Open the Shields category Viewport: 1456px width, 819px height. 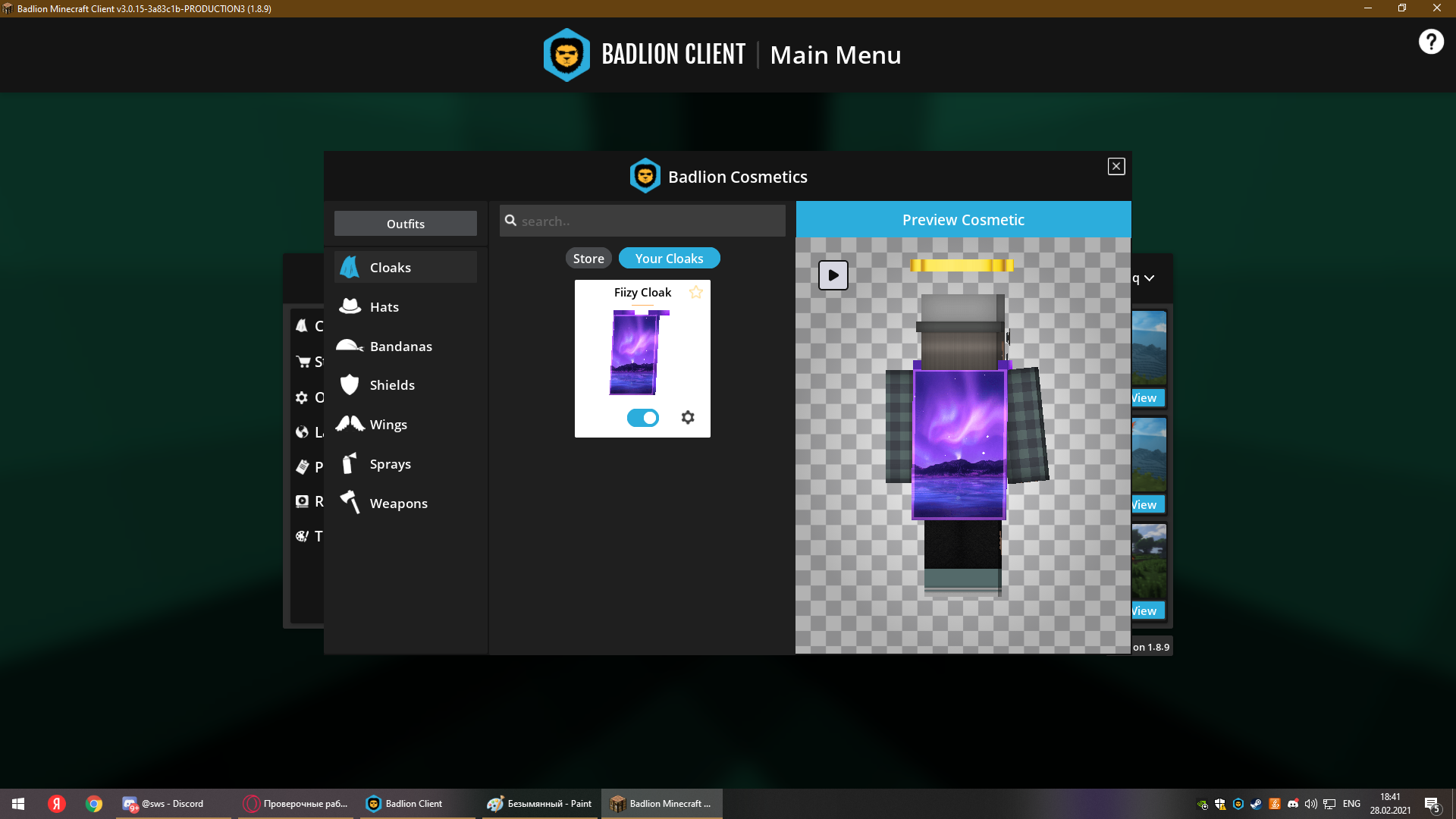(x=405, y=385)
